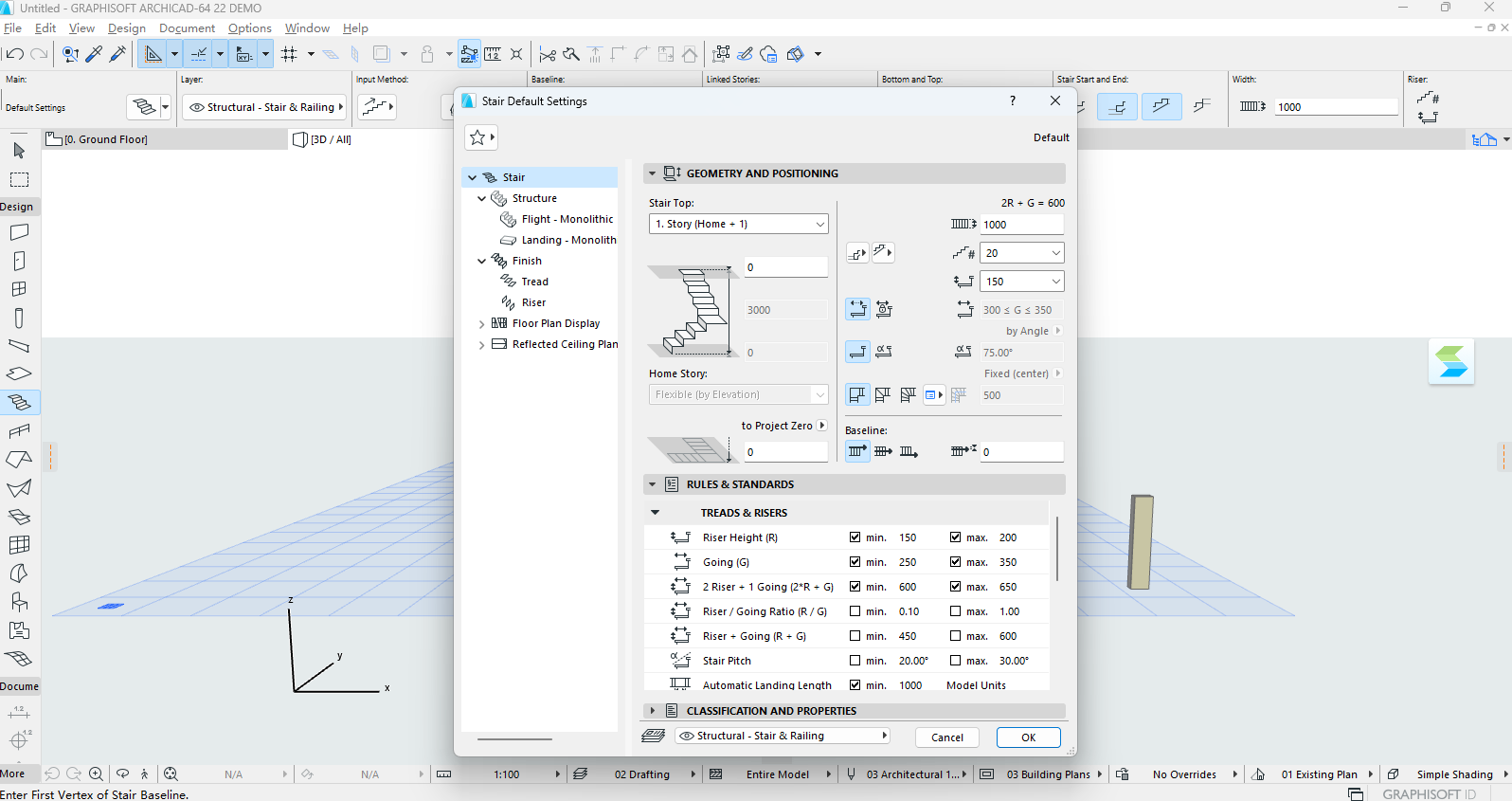1512x801 pixels.
Task: Toggle Riser Height max checkbox
Action: tap(955, 537)
